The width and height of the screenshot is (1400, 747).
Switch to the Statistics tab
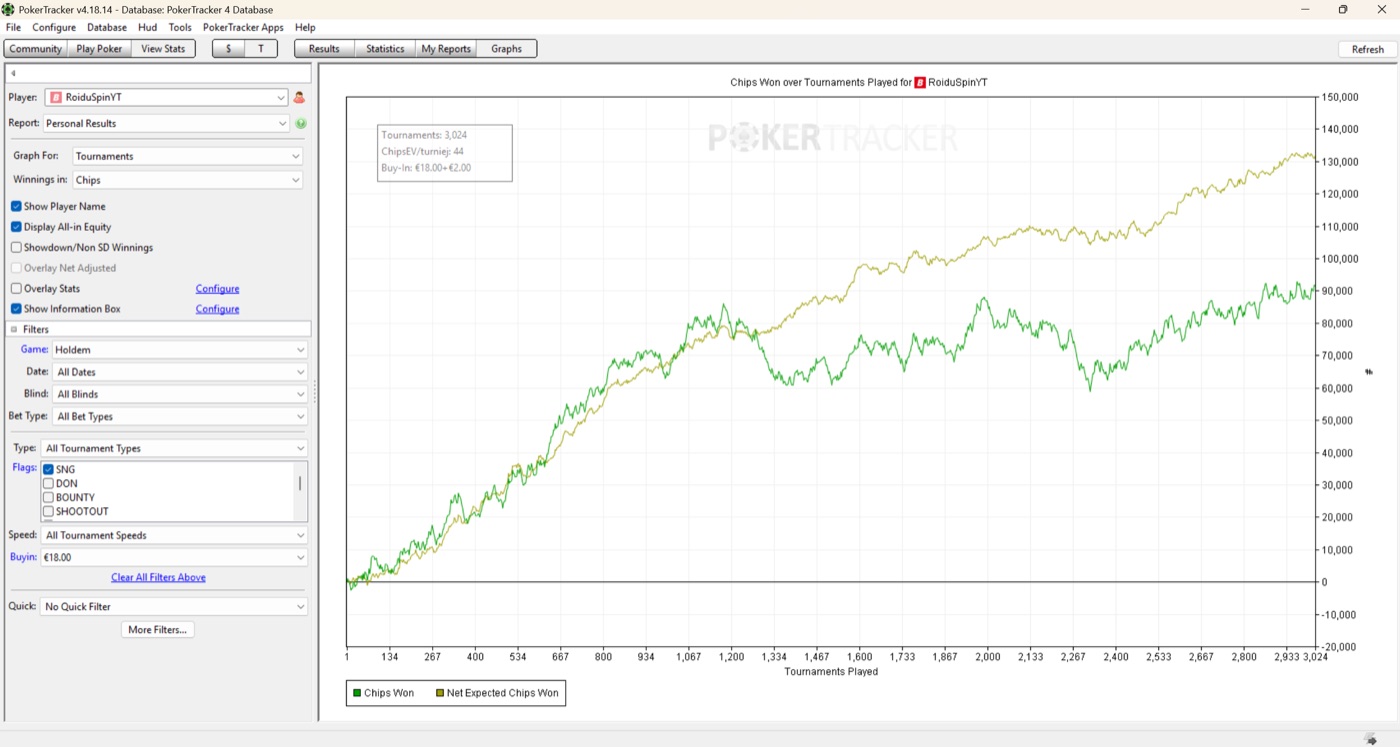tap(385, 49)
